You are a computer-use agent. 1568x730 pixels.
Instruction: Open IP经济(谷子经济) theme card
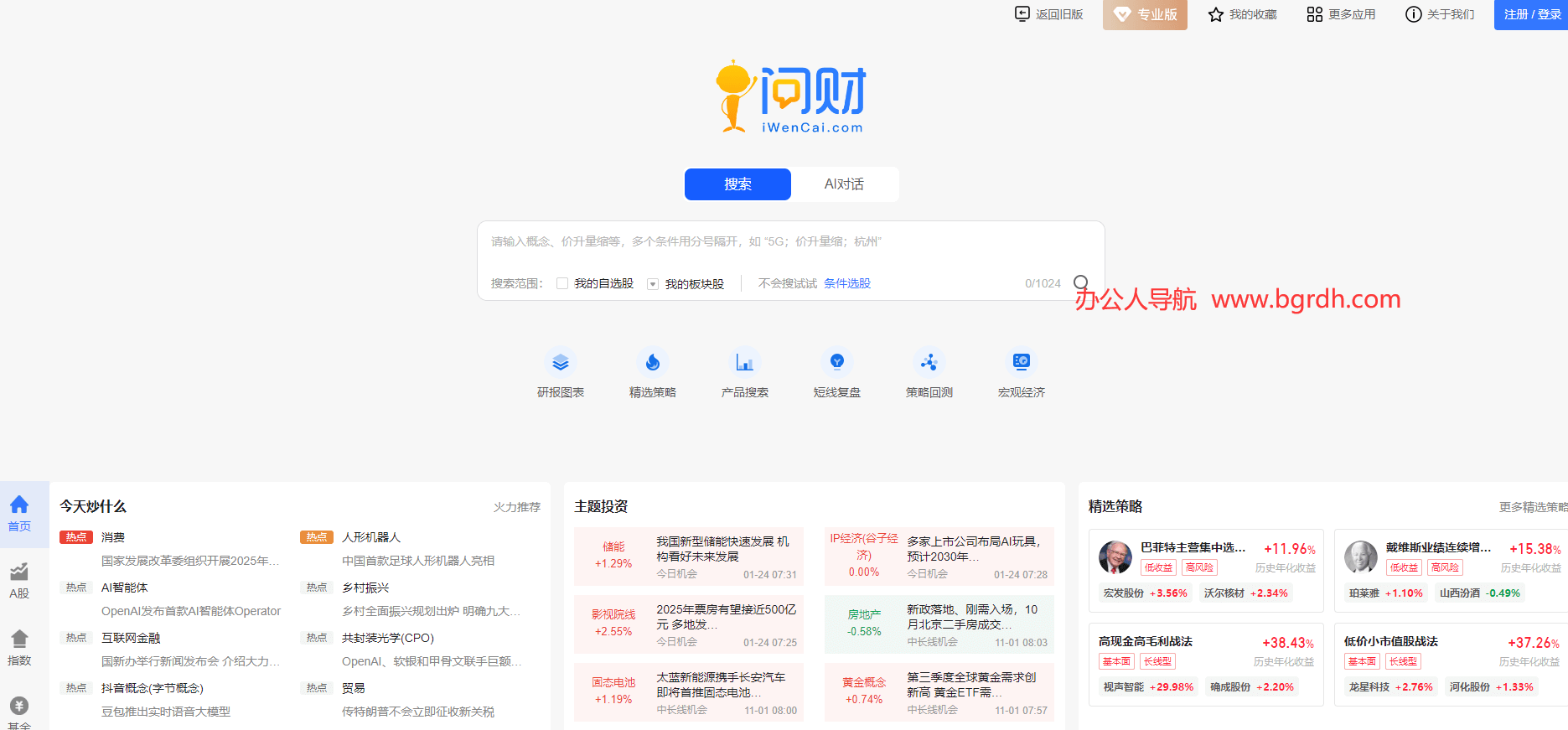coord(939,557)
